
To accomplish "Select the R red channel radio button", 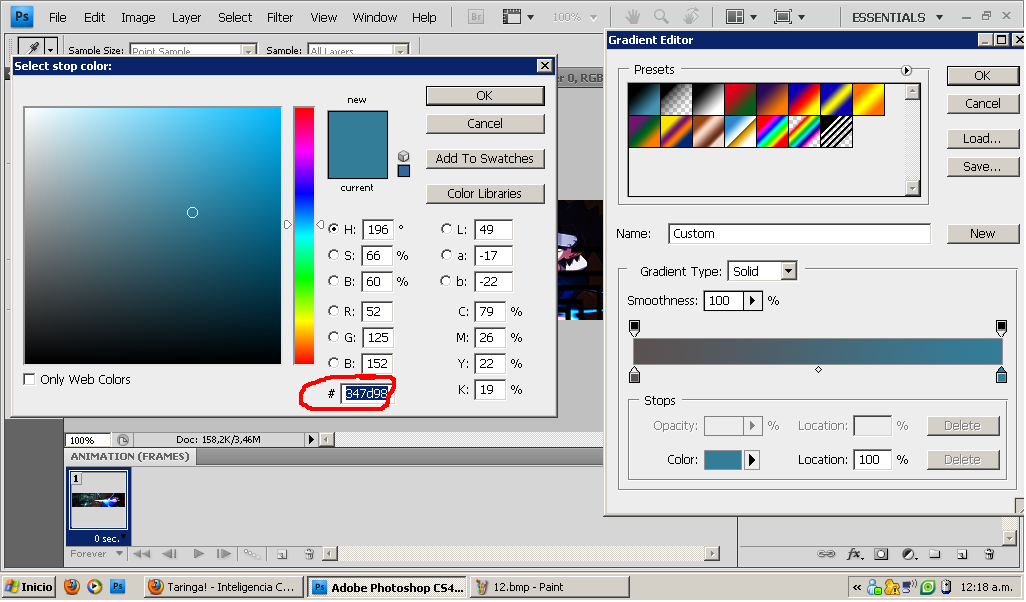I will 334,312.
